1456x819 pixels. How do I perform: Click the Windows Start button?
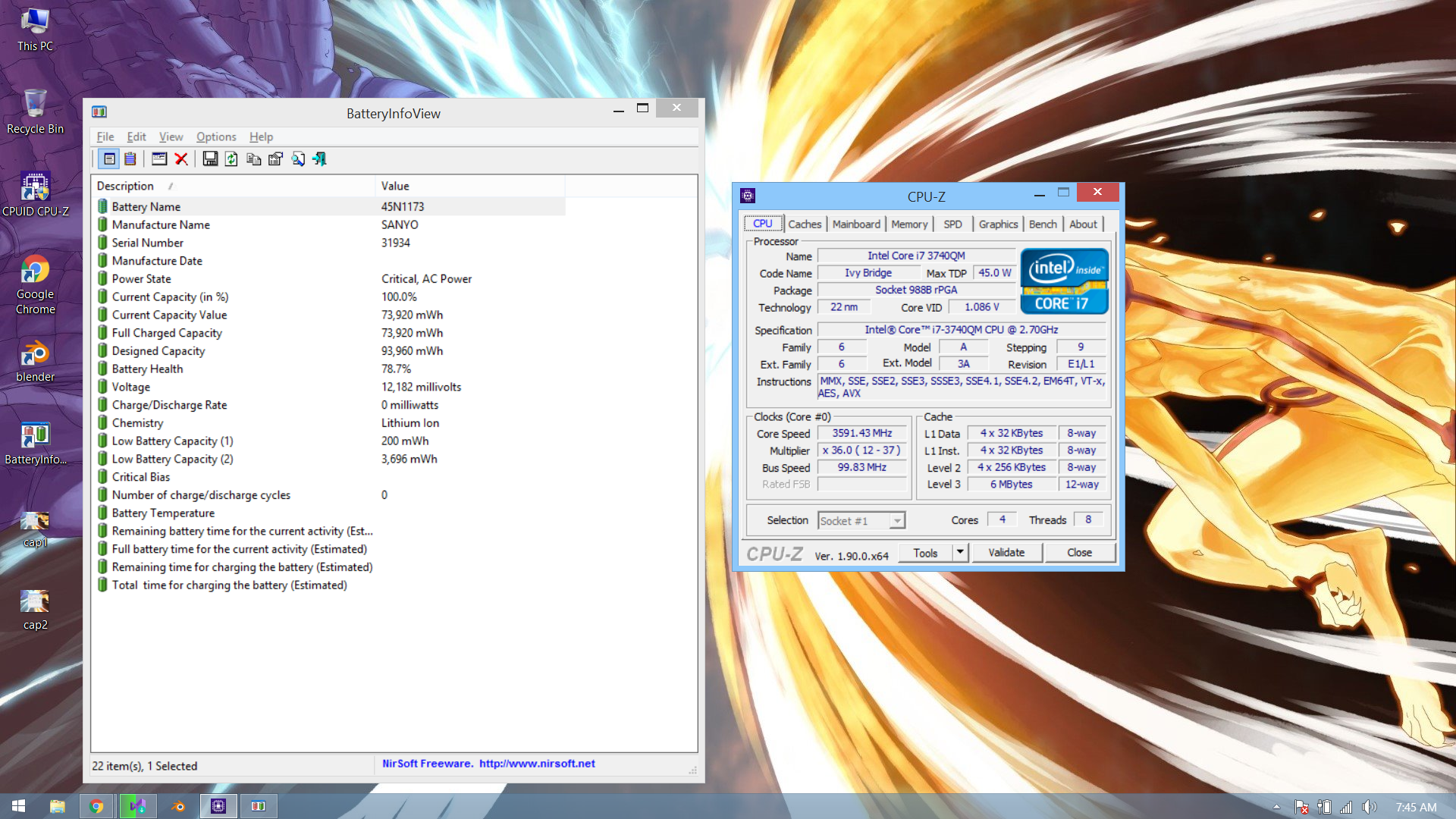point(18,806)
